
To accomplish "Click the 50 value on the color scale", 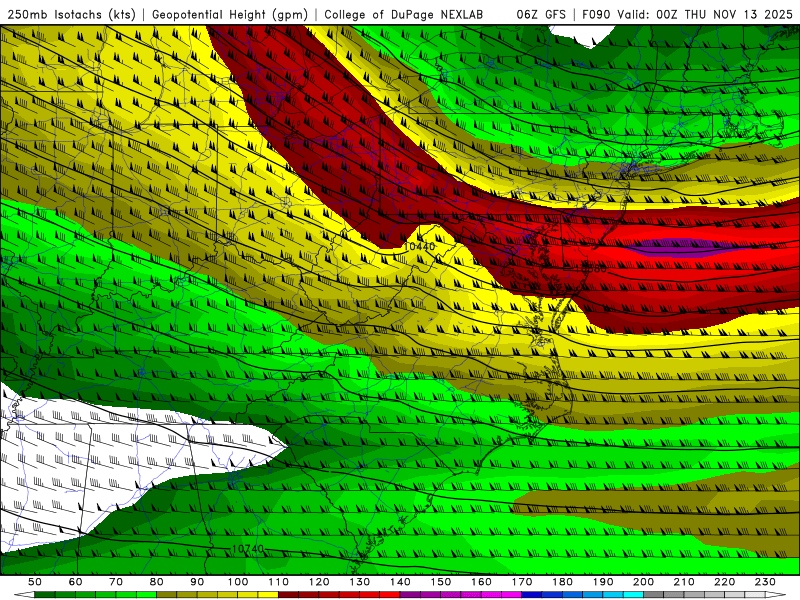I will [35, 582].
